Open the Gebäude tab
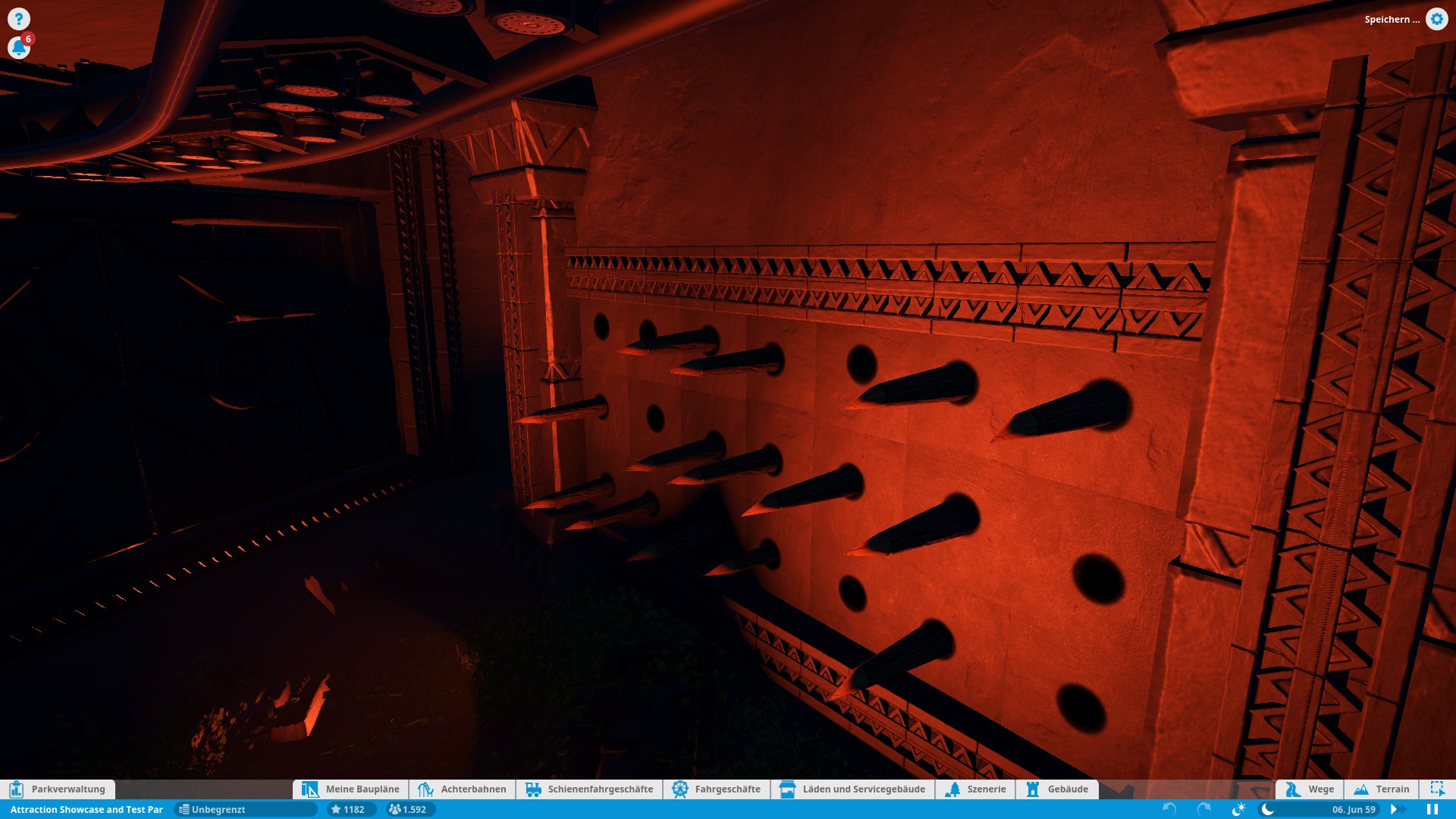 pos(1057,789)
